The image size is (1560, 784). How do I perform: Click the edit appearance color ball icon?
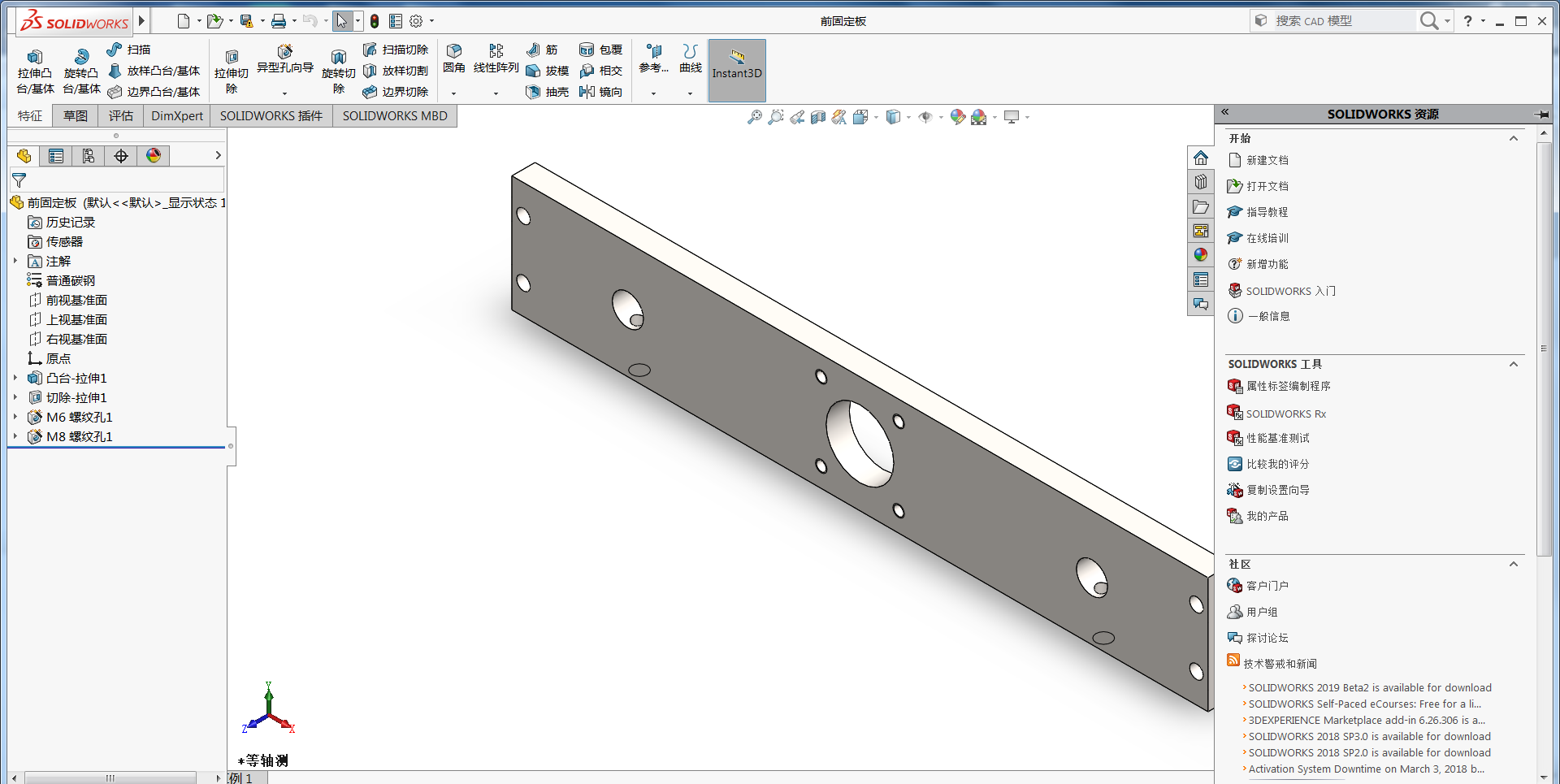(x=956, y=117)
